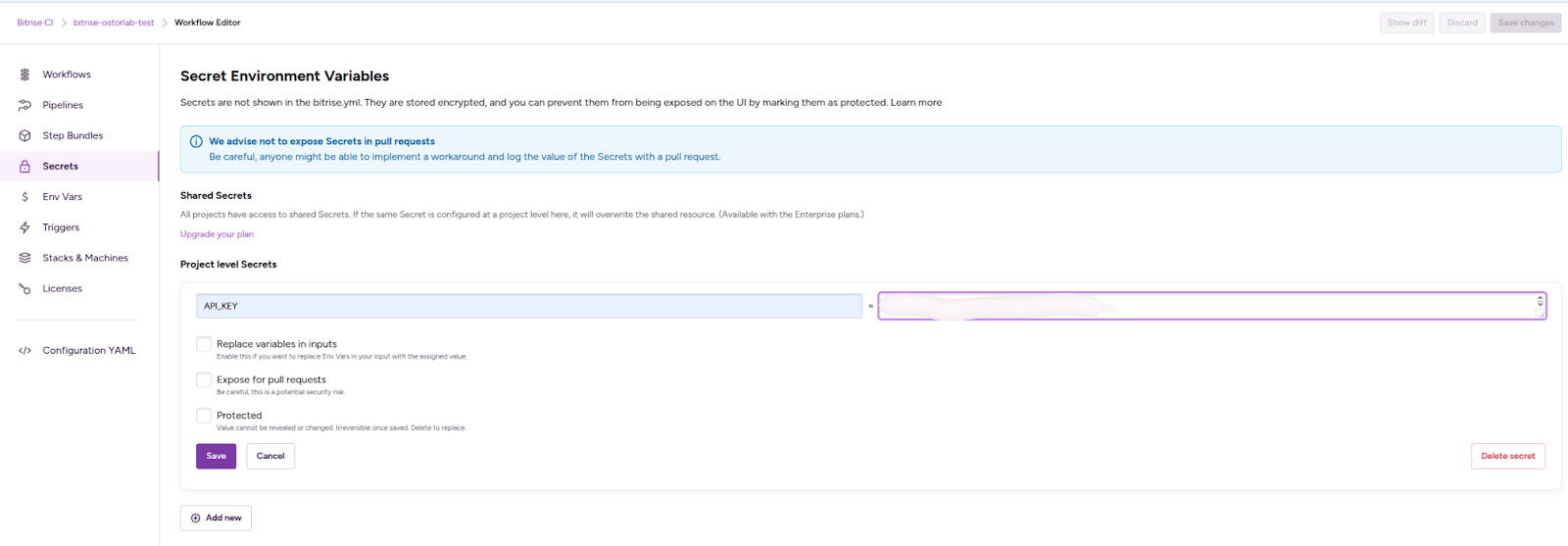Viewport: 1568px width, 546px height.
Task: Click the Secrets lock icon
Action: [x=24, y=167]
